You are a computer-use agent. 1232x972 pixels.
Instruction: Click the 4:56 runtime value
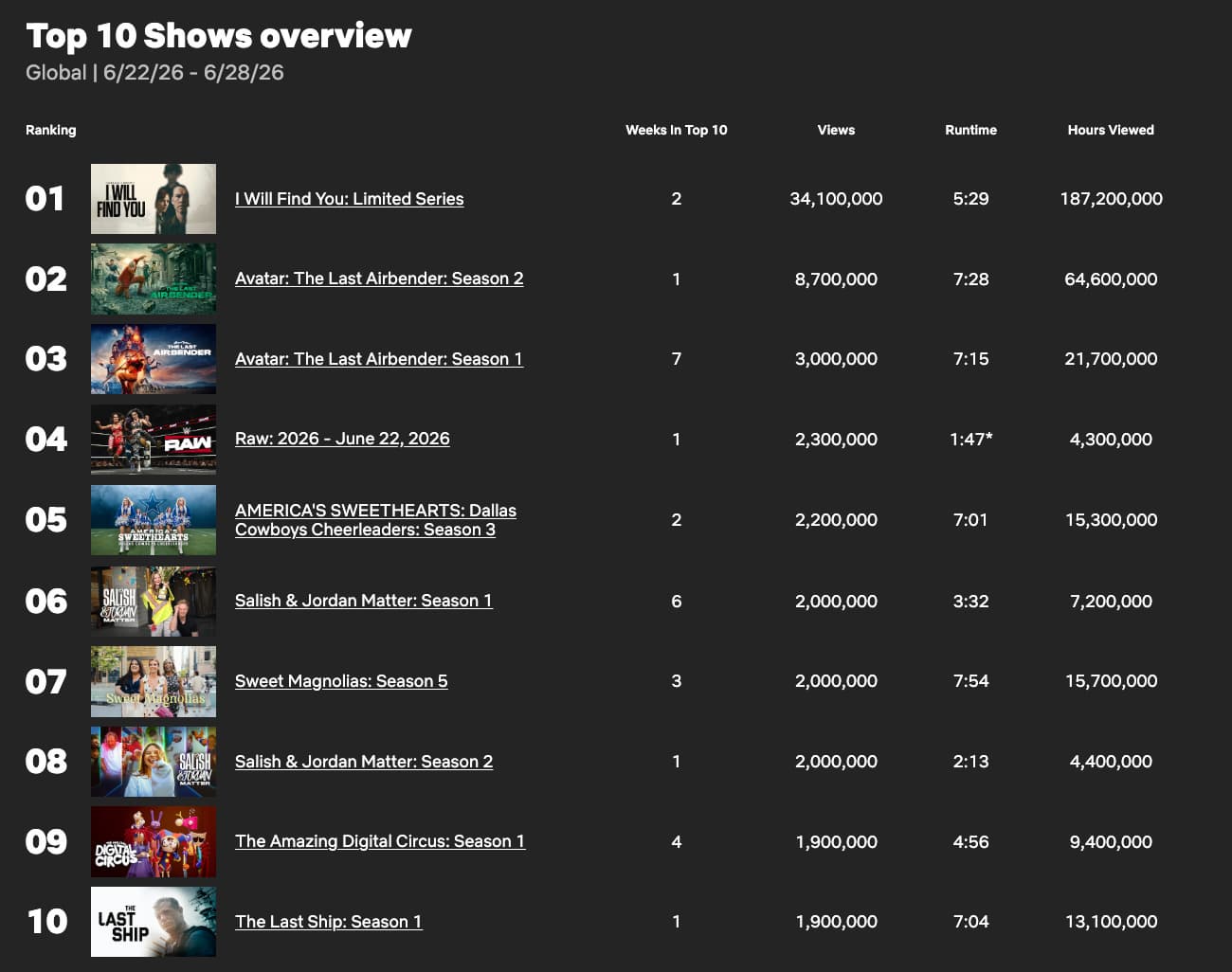(970, 842)
